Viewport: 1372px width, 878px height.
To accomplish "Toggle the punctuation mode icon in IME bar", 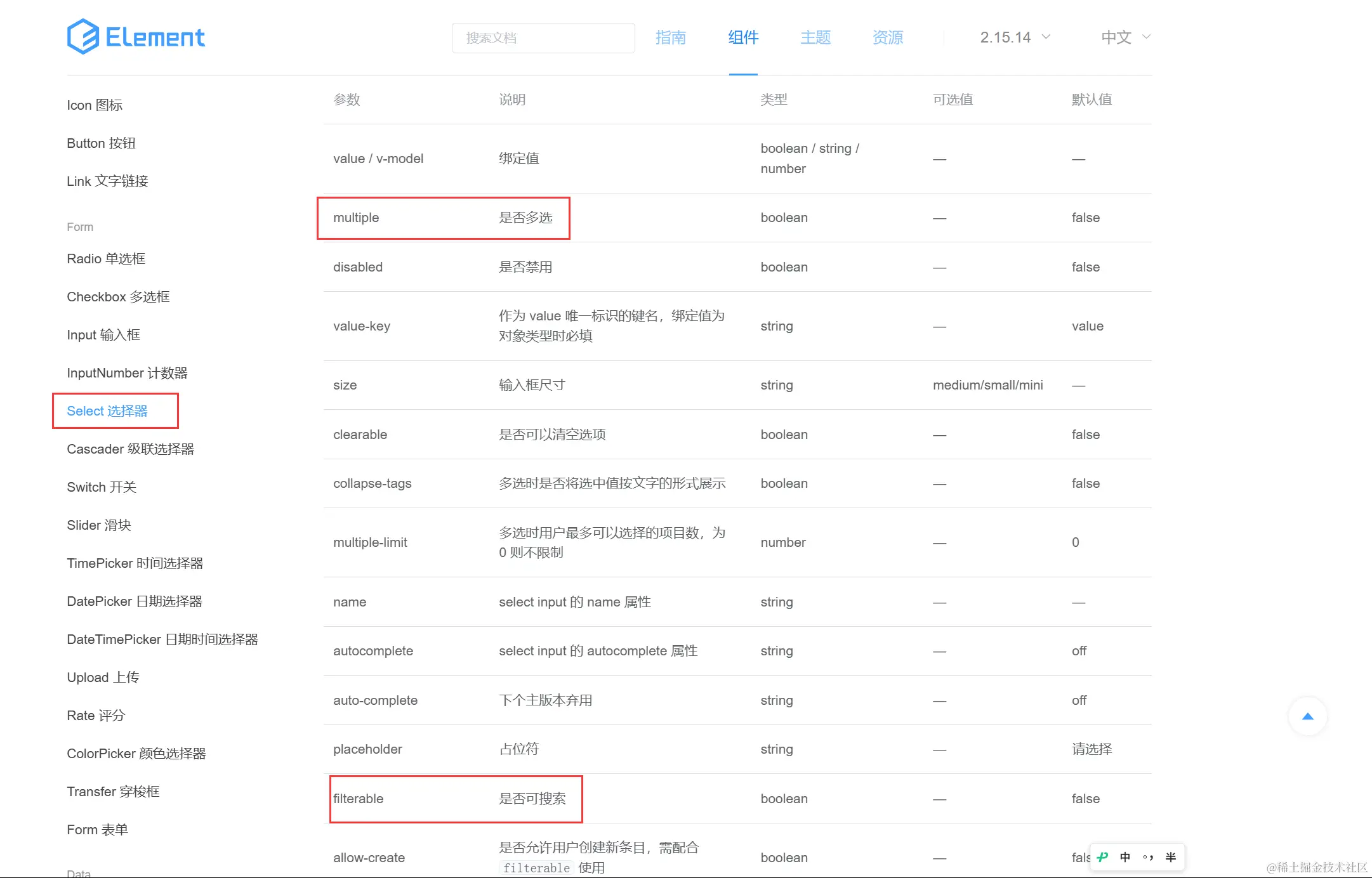I will coord(1148,857).
